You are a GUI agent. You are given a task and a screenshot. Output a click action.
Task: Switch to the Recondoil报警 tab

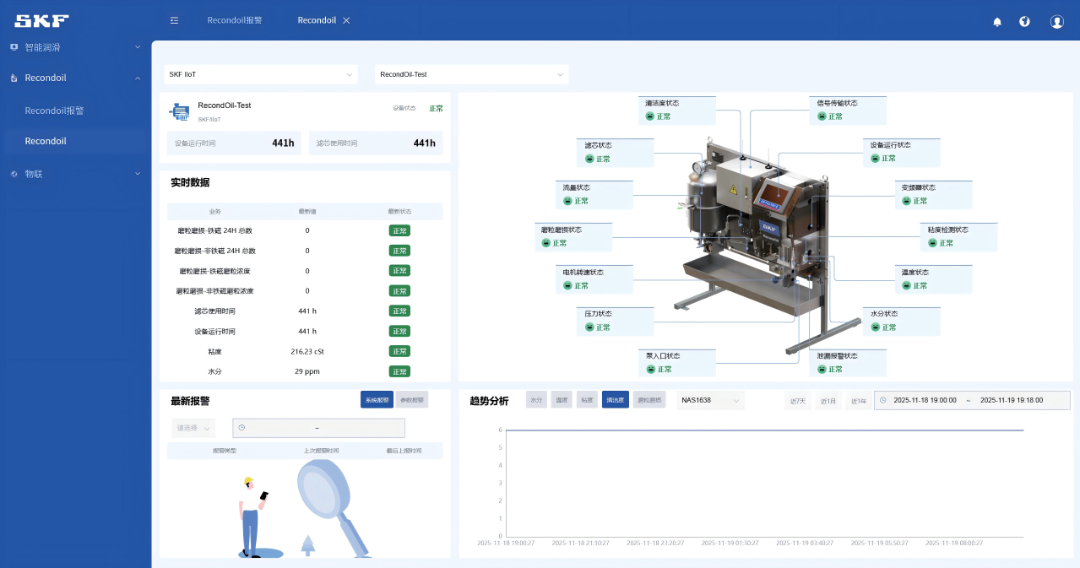click(x=234, y=21)
